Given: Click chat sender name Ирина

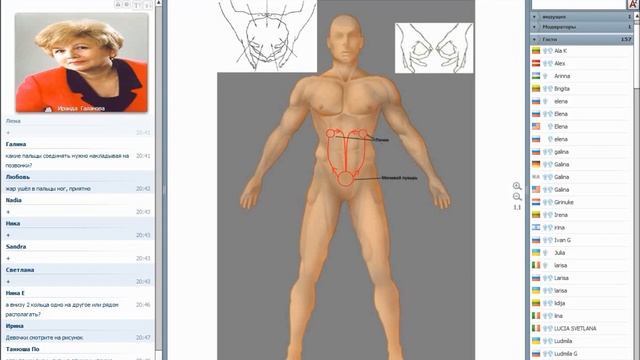Looking at the screenshot, I should [x=14, y=326].
